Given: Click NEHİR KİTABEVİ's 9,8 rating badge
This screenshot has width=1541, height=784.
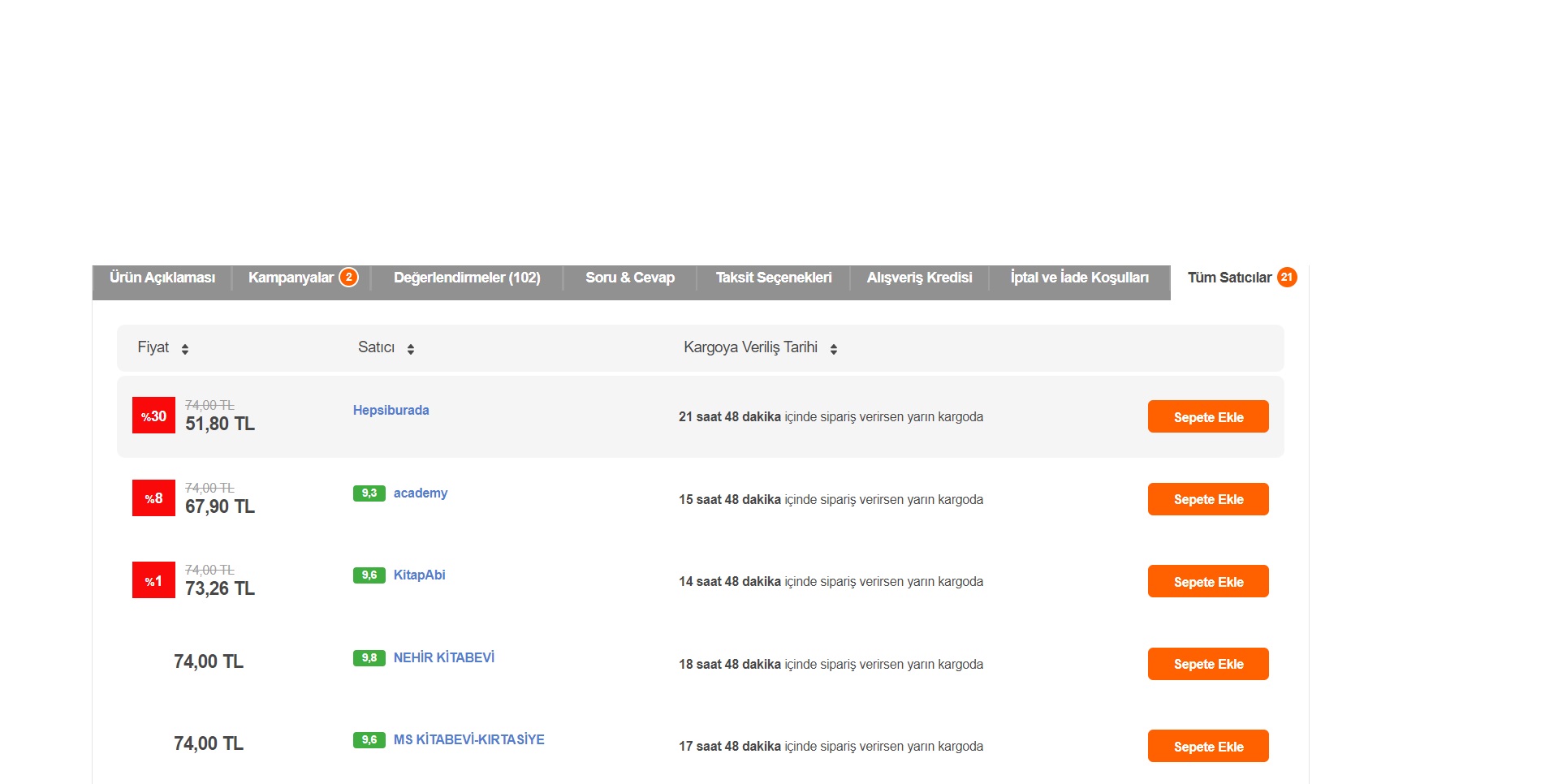Looking at the screenshot, I should click(369, 658).
